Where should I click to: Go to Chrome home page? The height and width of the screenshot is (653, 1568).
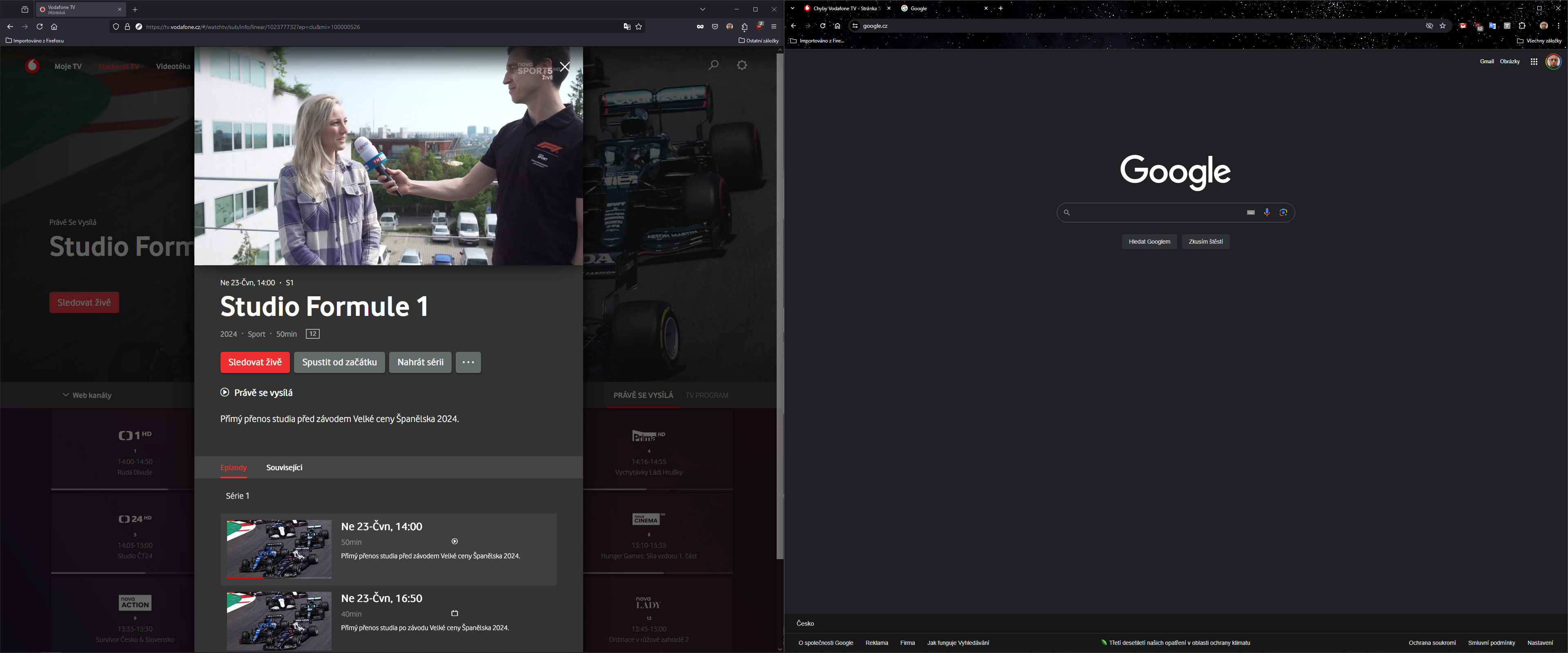point(837,26)
